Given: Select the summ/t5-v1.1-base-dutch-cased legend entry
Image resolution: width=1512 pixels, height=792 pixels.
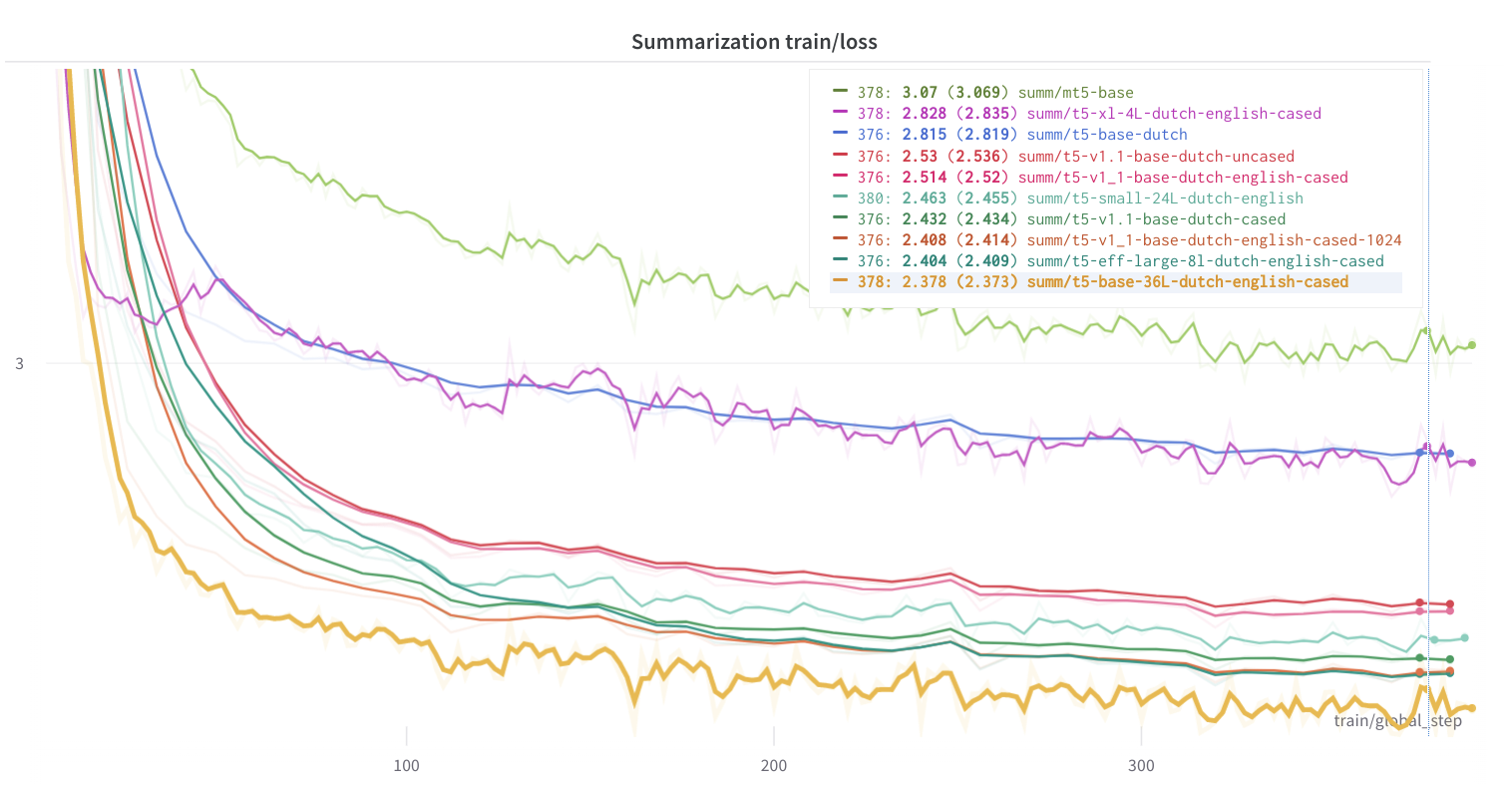Looking at the screenshot, I should [x=1155, y=219].
